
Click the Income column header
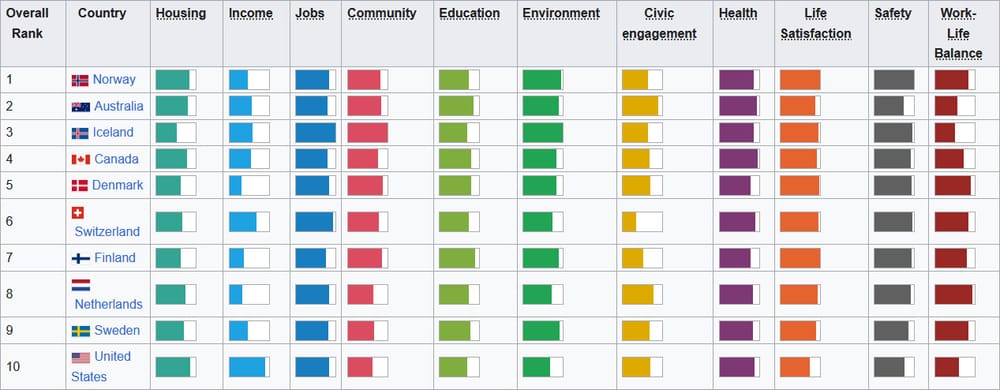251,13
